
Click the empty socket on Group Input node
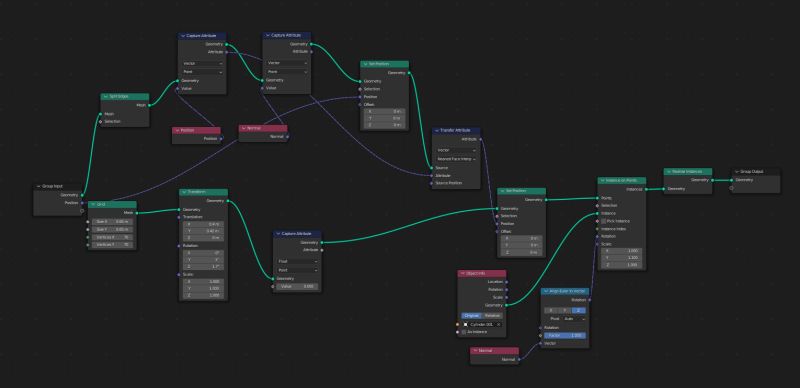(x=82, y=211)
